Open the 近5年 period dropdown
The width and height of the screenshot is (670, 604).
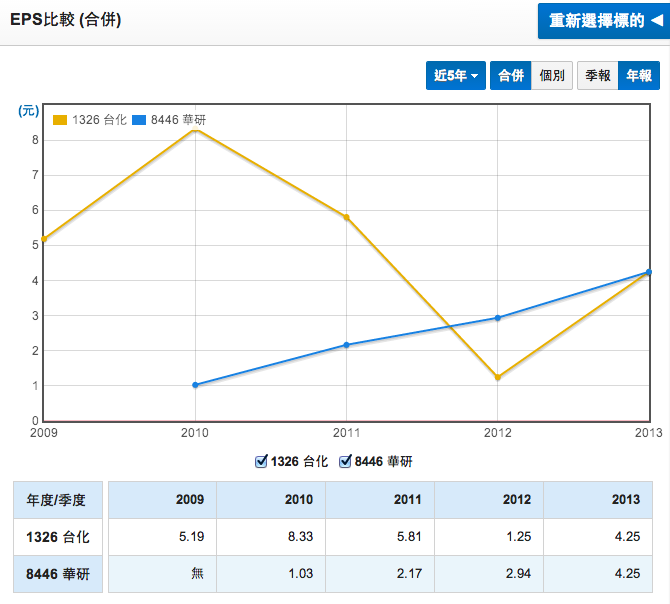coord(455,76)
